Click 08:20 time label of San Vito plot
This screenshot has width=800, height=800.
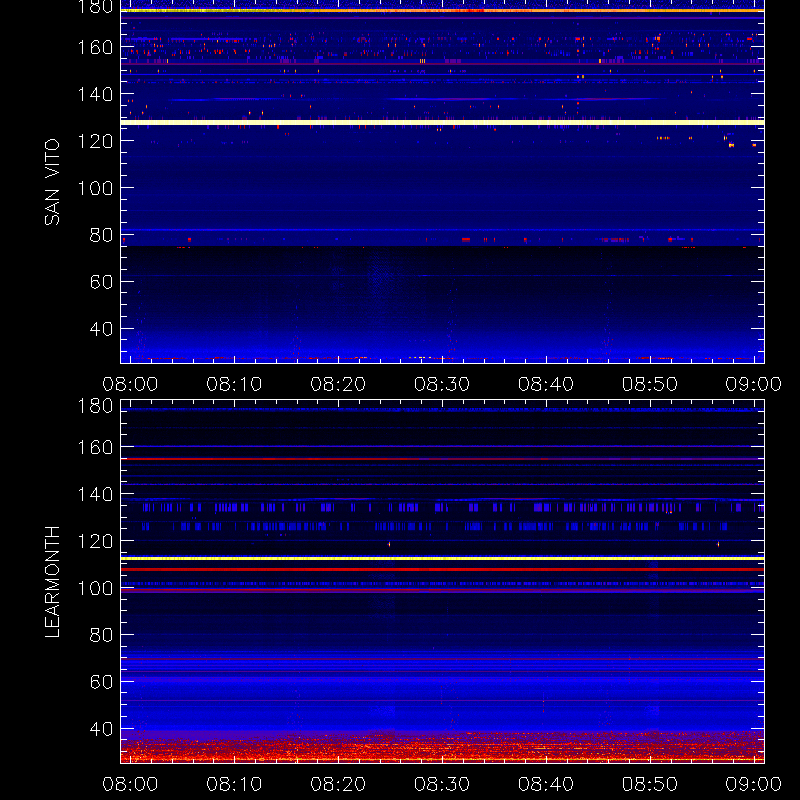coord(338,384)
